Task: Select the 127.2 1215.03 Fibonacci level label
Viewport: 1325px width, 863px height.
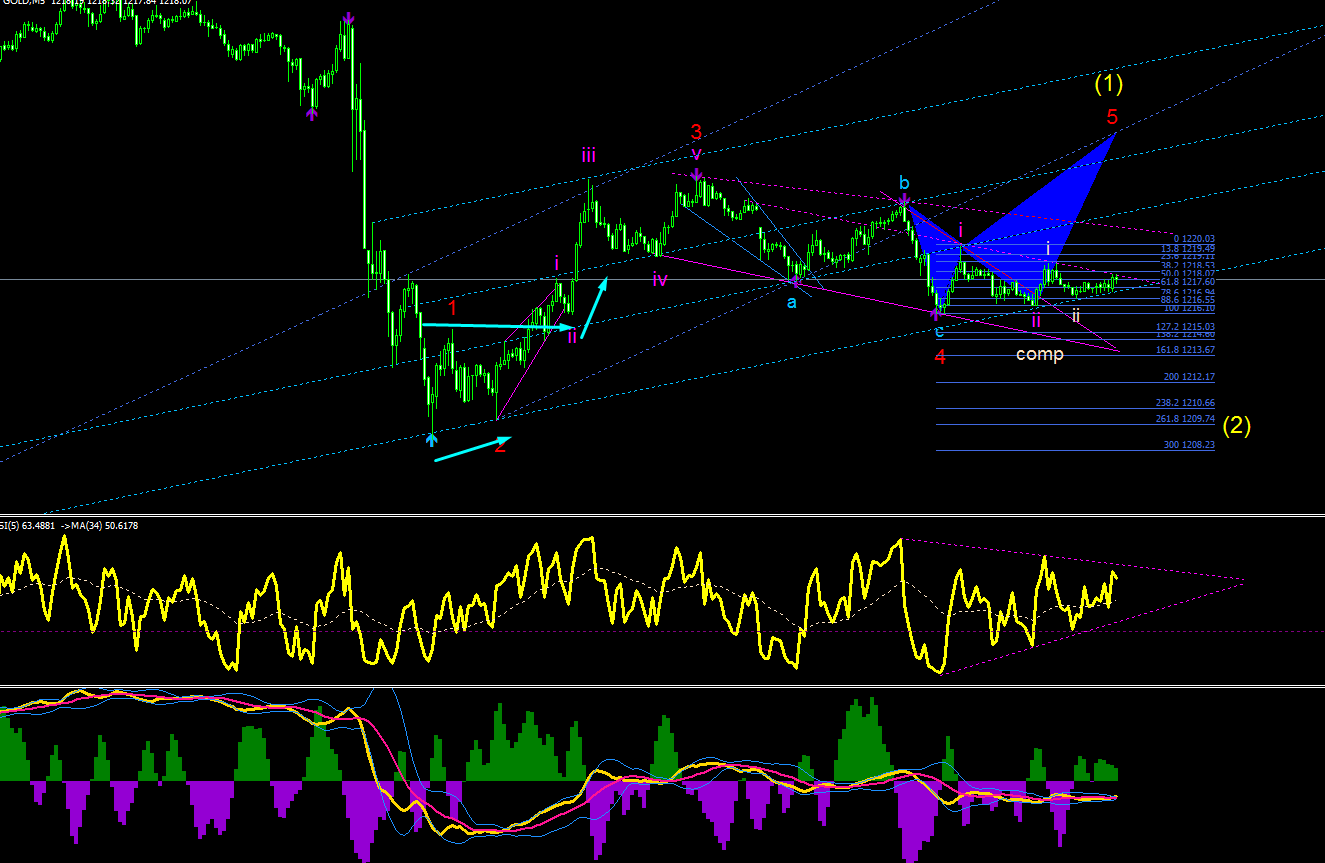Action: pos(1186,327)
